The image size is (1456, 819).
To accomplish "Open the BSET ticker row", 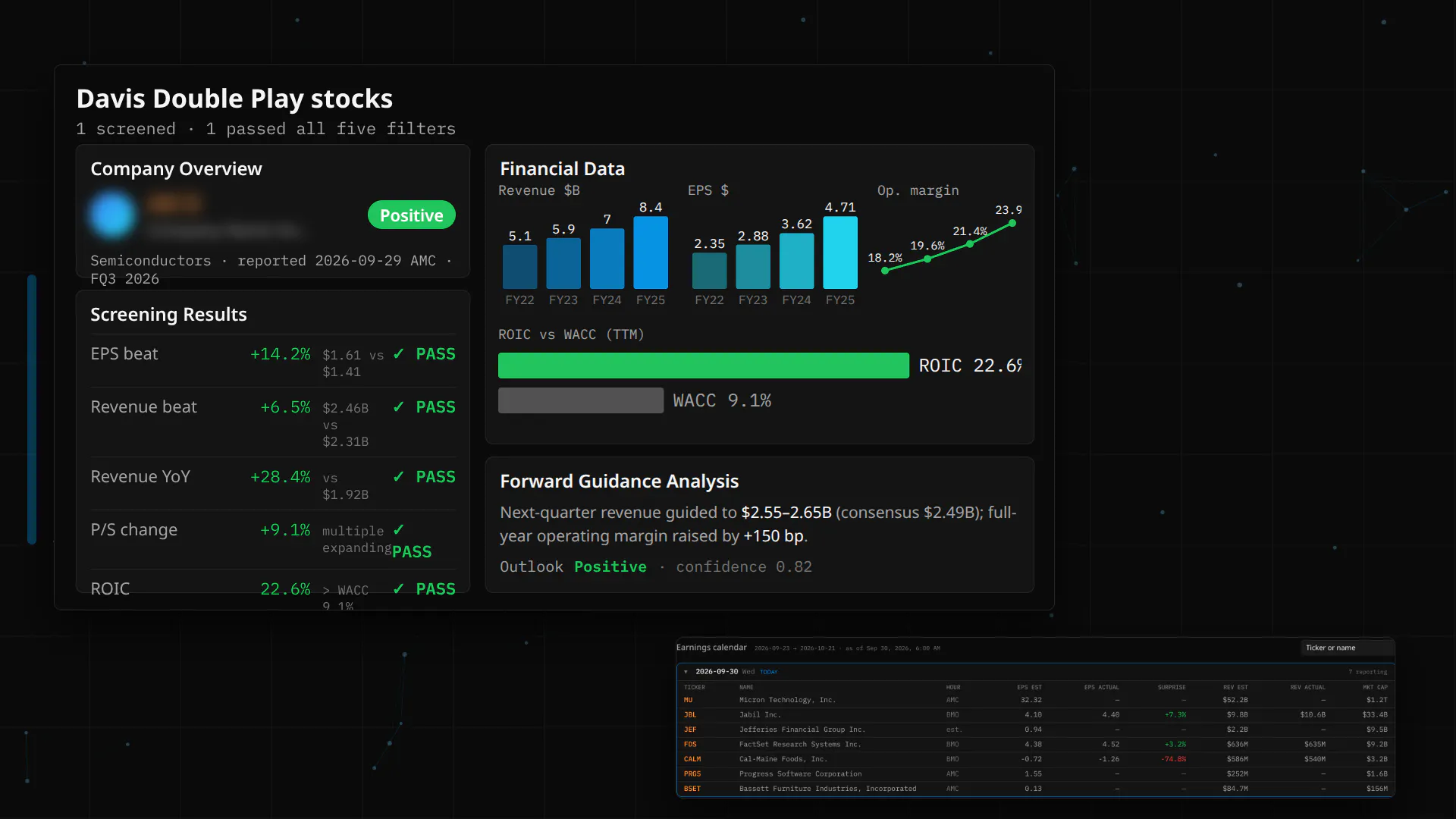I will [x=1035, y=789].
